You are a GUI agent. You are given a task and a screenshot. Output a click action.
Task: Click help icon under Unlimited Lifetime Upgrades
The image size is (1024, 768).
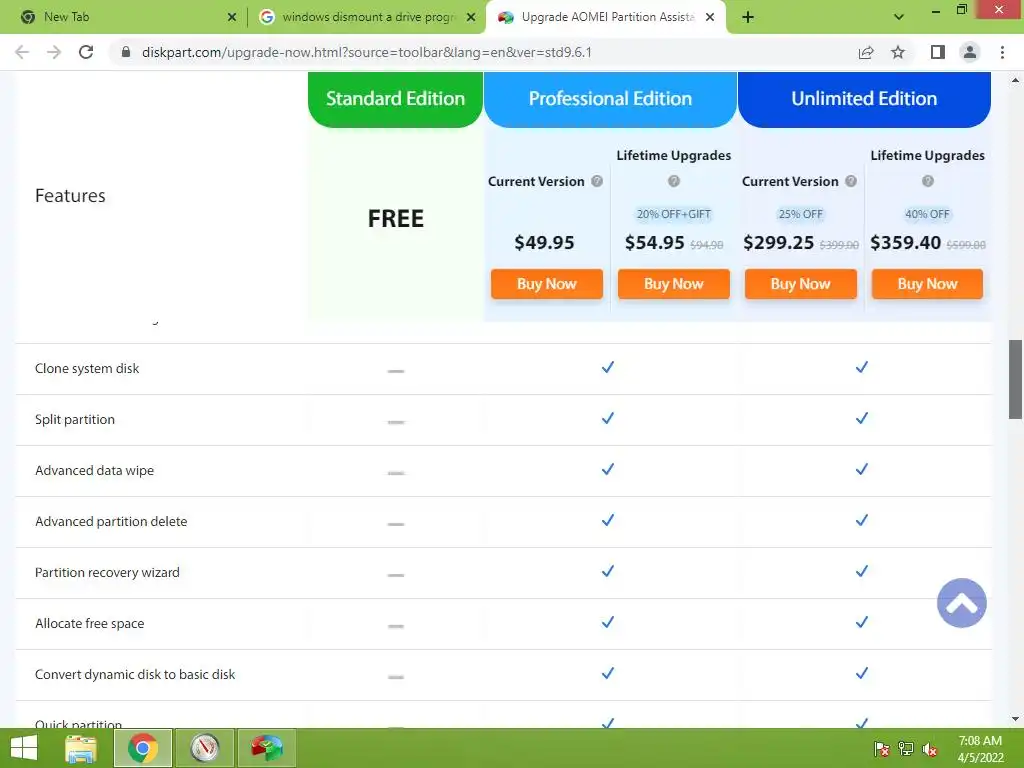point(927,181)
